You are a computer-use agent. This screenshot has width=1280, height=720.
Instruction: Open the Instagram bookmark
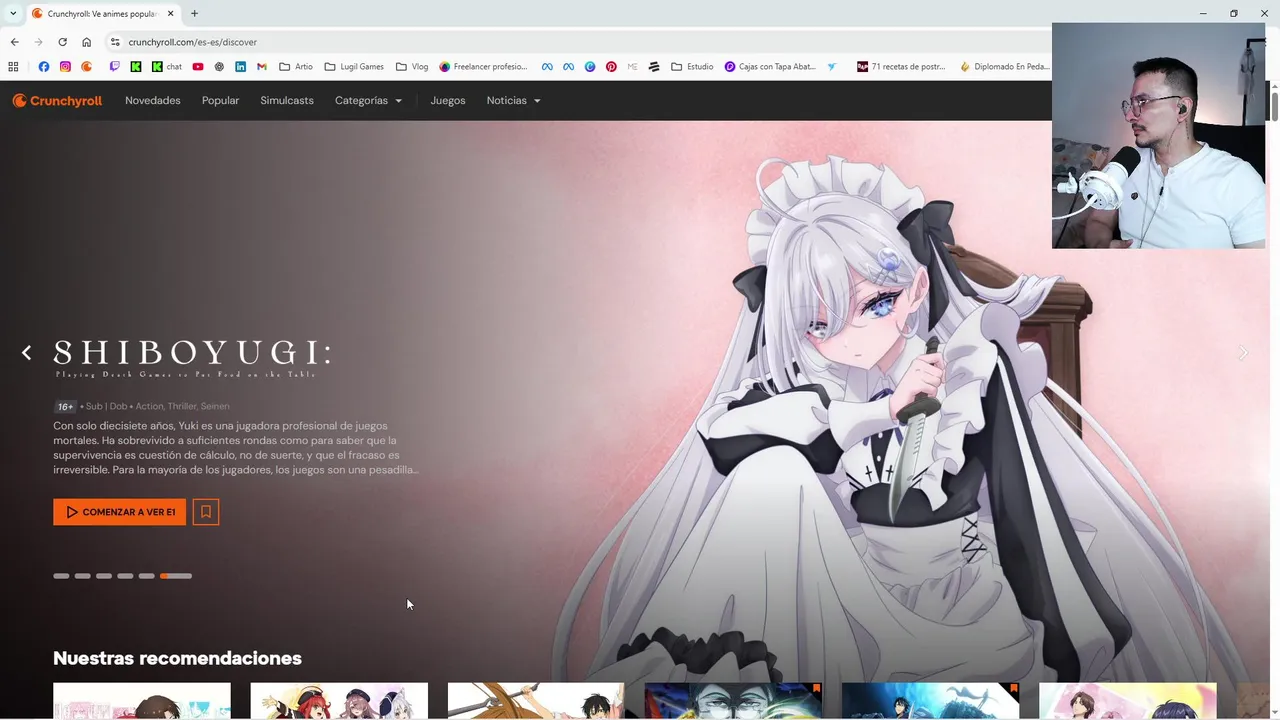(x=65, y=67)
